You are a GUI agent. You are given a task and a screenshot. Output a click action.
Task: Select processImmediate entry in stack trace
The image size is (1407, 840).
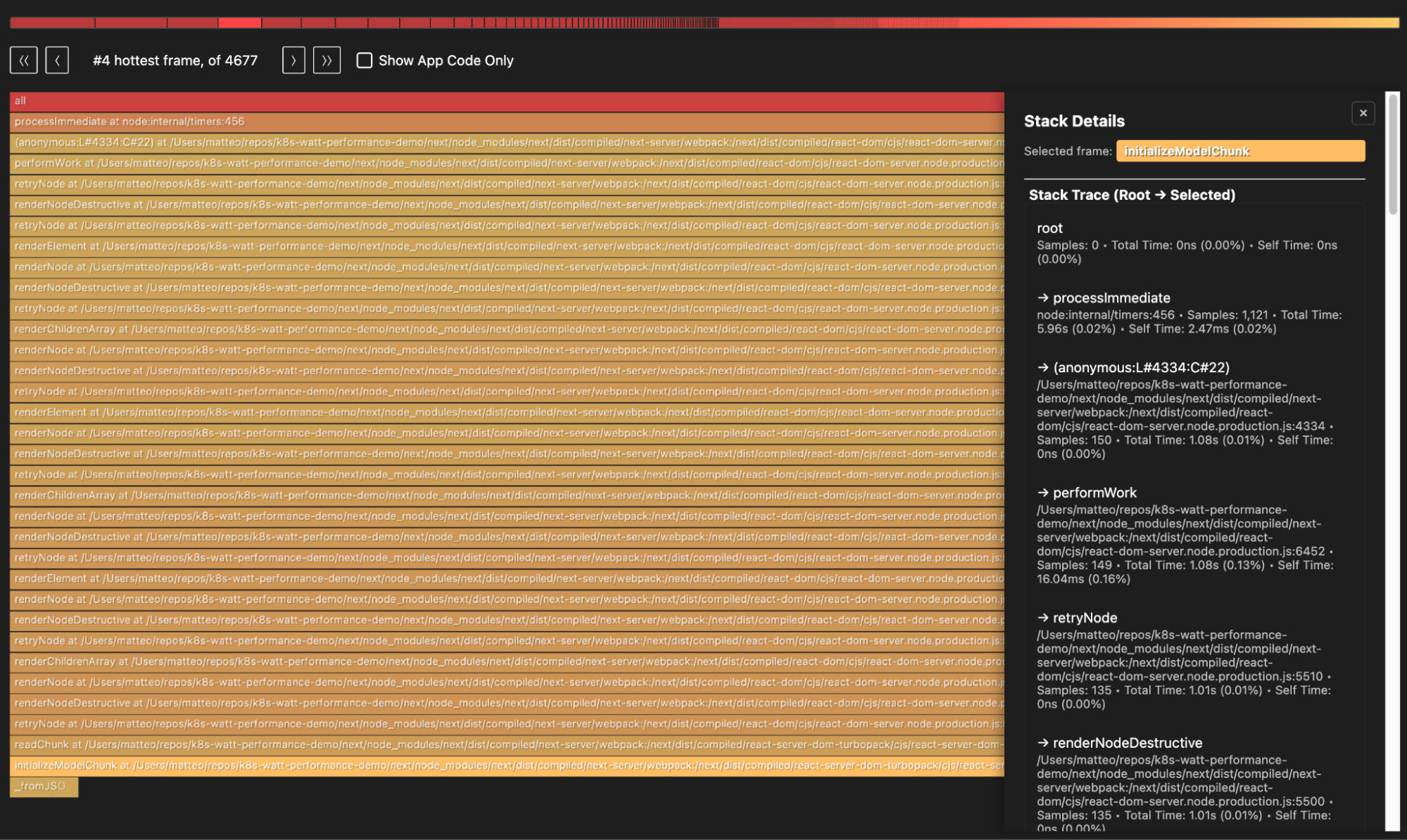point(1111,298)
